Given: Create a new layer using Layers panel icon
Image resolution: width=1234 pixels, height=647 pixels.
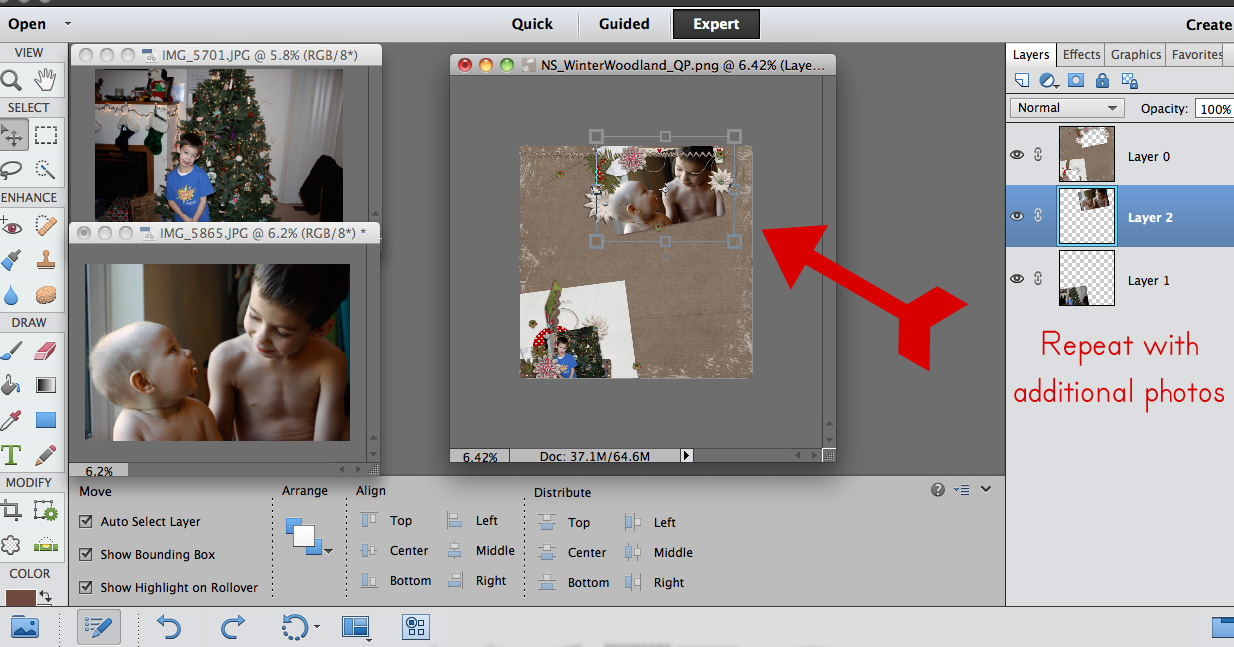Looking at the screenshot, I should pos(1021,81).
